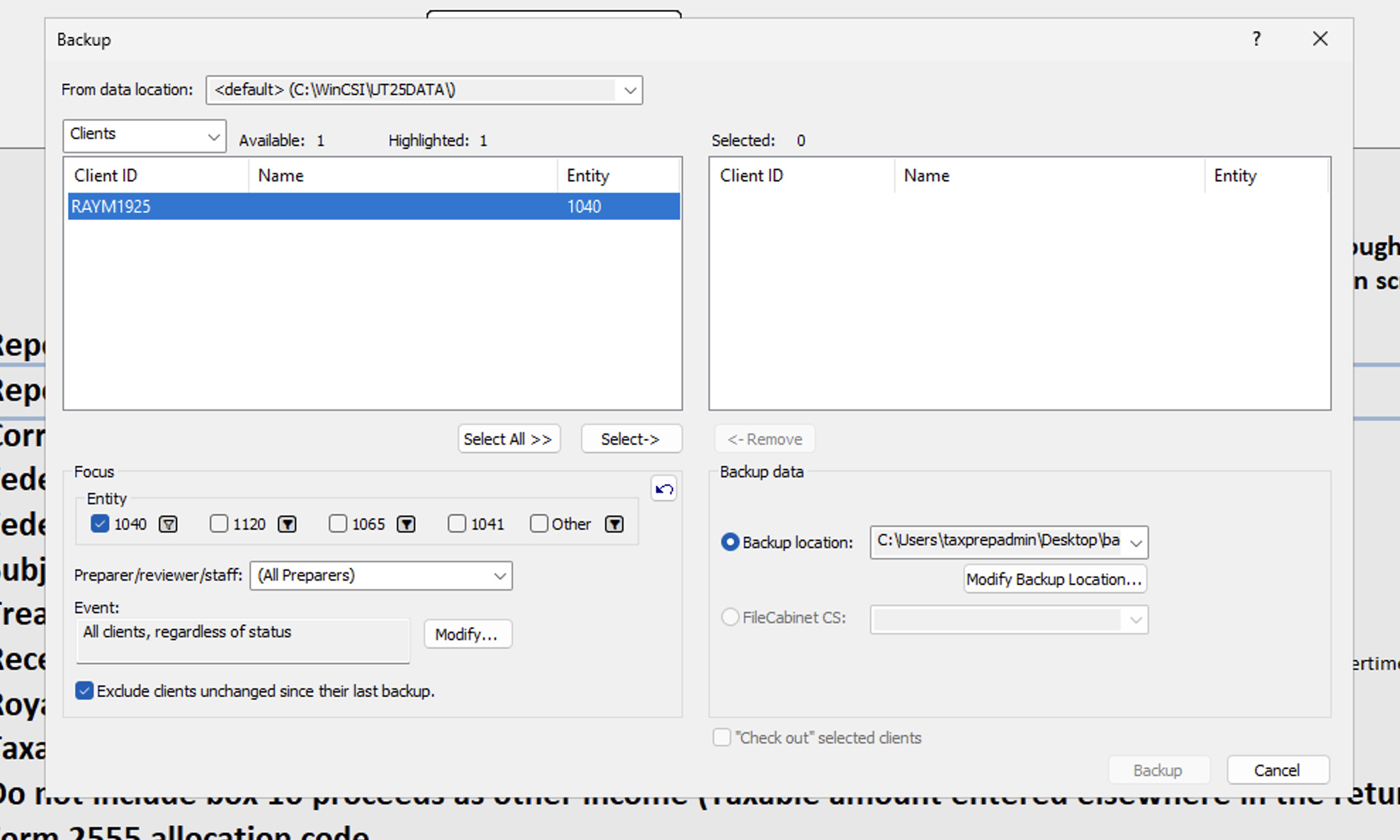Close the Backup dialog window
Viewport: 1400px width, 840px height.
tap(1320, 39)
